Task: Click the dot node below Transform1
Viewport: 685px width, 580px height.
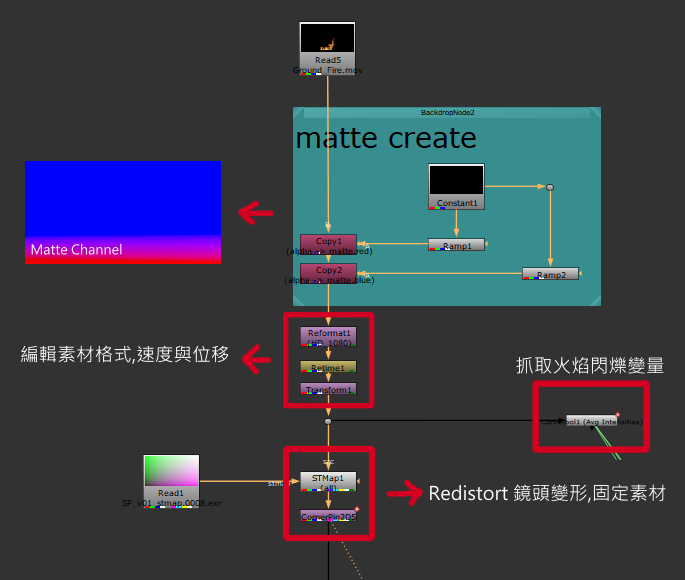Action: tap(328, 421)
